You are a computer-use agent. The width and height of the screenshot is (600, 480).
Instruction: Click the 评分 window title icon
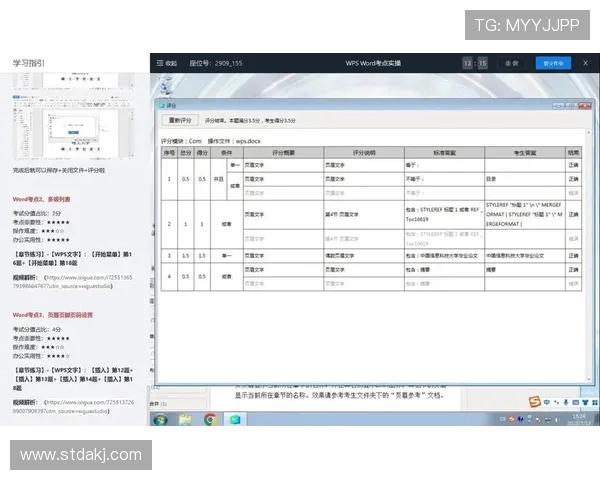(x=162, y=106)
